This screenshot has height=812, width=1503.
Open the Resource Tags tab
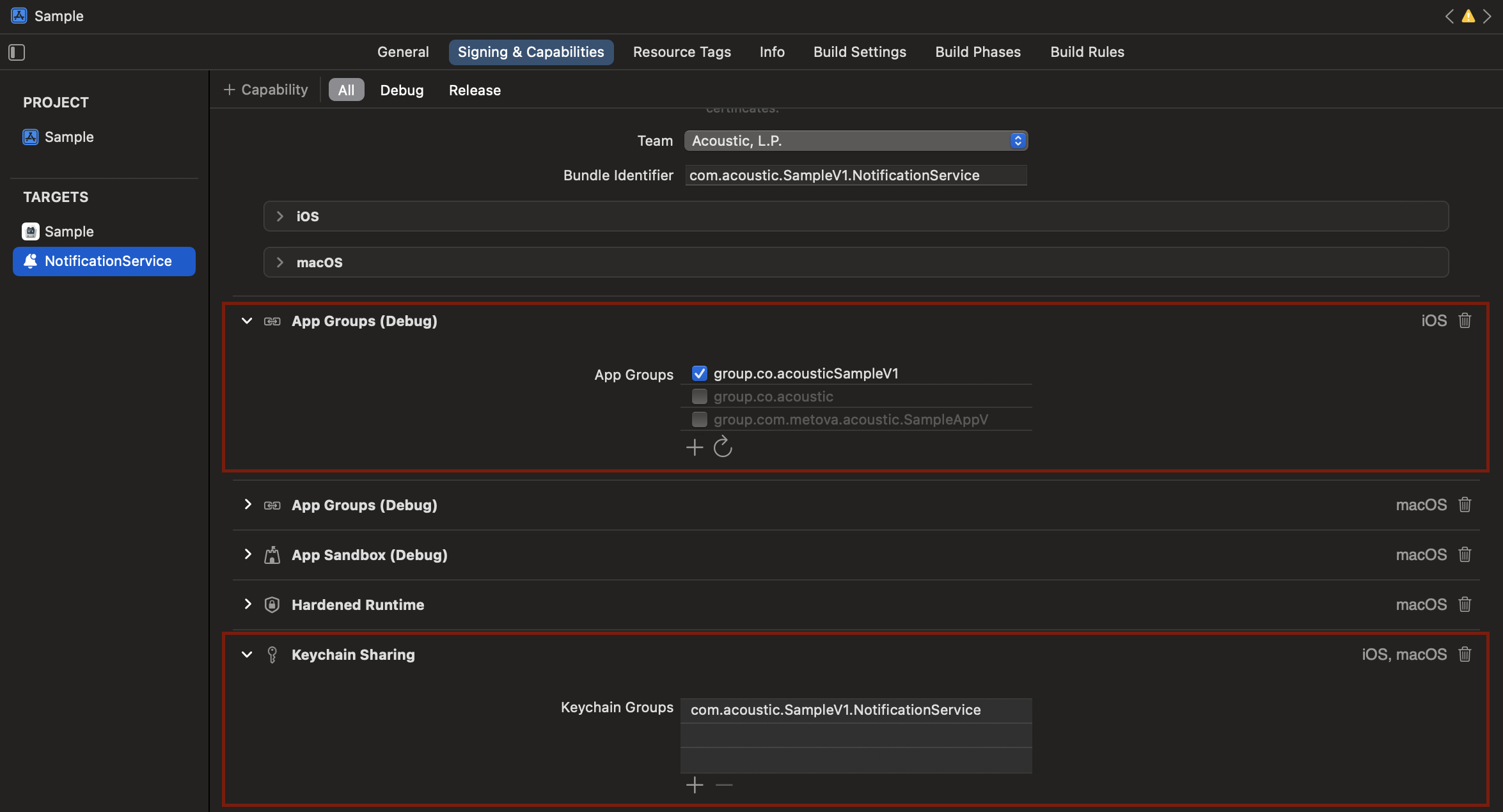(682, 52)
